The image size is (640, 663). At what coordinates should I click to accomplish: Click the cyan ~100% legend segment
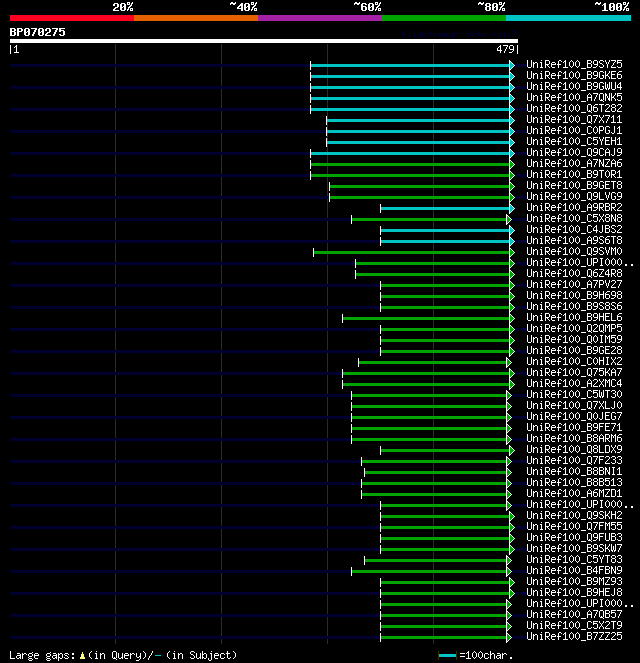tap(568, 18)
